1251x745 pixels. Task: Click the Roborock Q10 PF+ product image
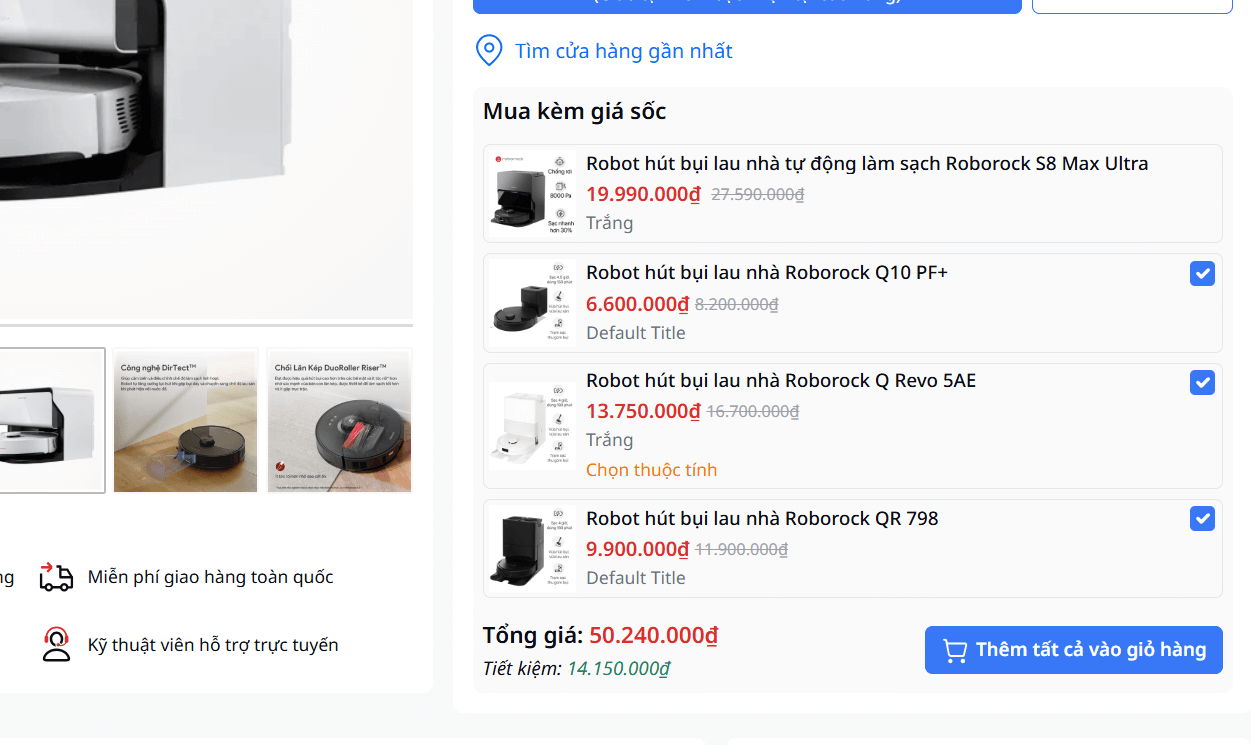[529, 302]
